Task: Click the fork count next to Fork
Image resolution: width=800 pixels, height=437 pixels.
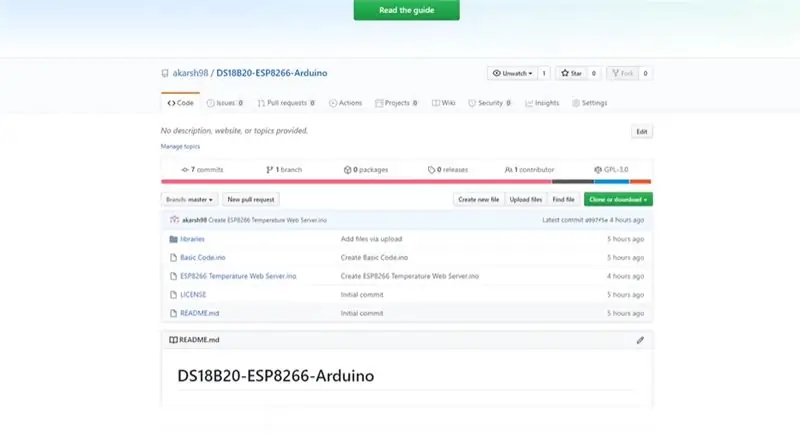Action: pyautogui.click(x=645, y=73)
